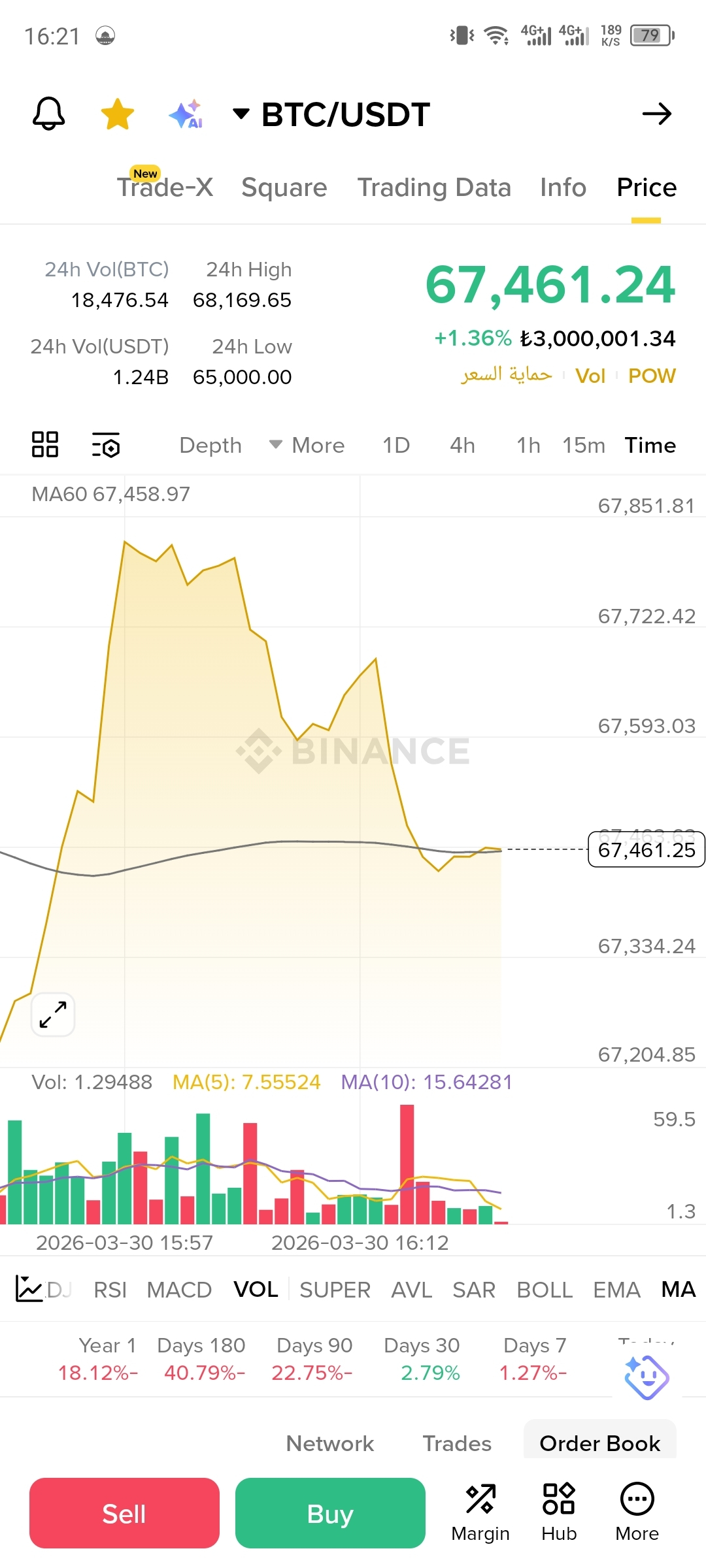The width and height of the screenshot is (706, 1568).
Task: Expand the BTC/USDT pair selector
Action: coord(331,114)
